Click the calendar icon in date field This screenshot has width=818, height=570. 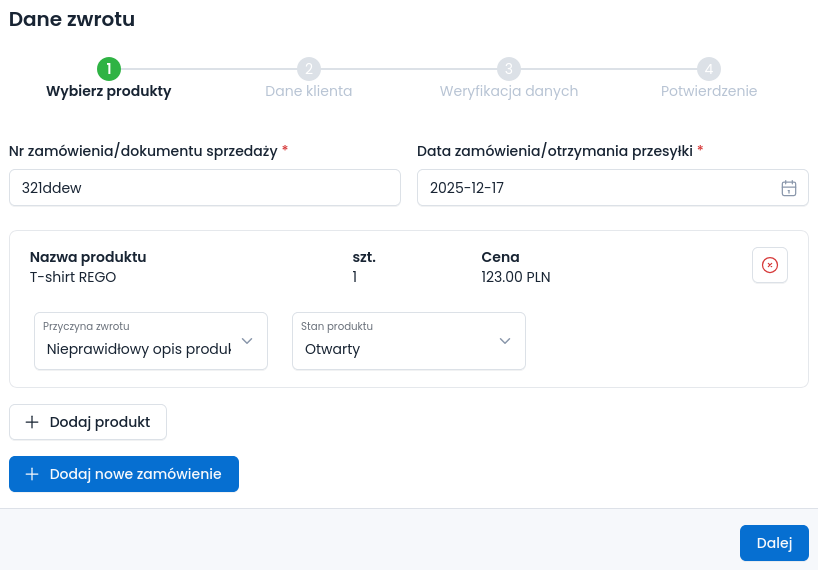point(788,188)
